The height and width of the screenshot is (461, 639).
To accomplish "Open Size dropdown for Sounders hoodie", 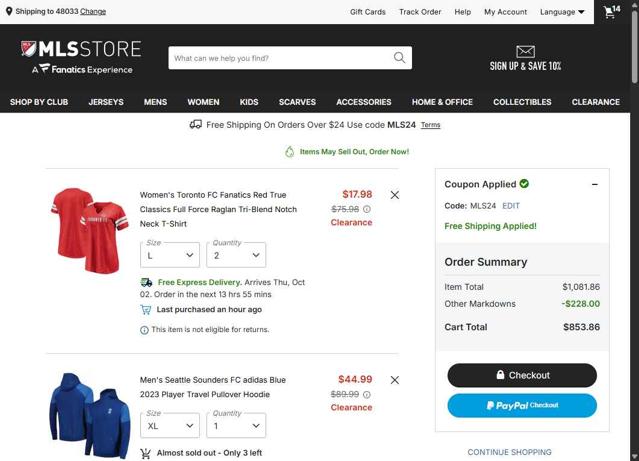I will point(170,426).
